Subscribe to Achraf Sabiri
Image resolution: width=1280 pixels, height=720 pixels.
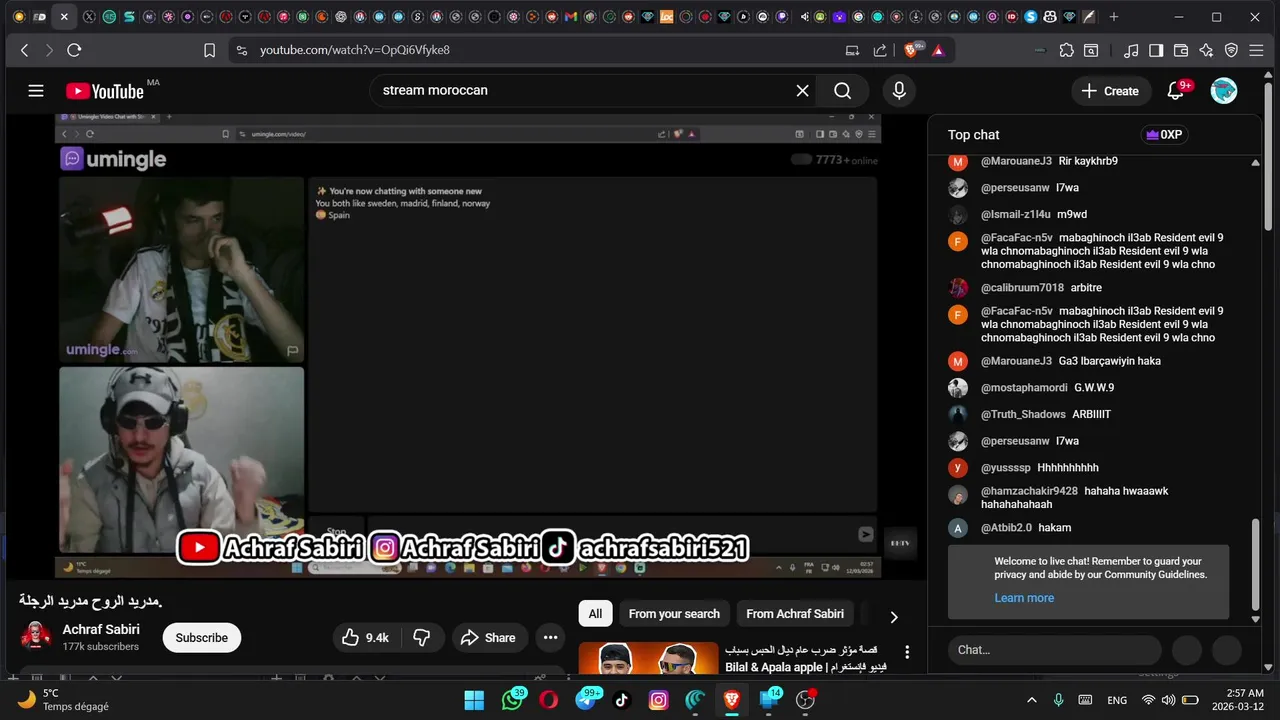pyautogui.click(x=202, y=638)
